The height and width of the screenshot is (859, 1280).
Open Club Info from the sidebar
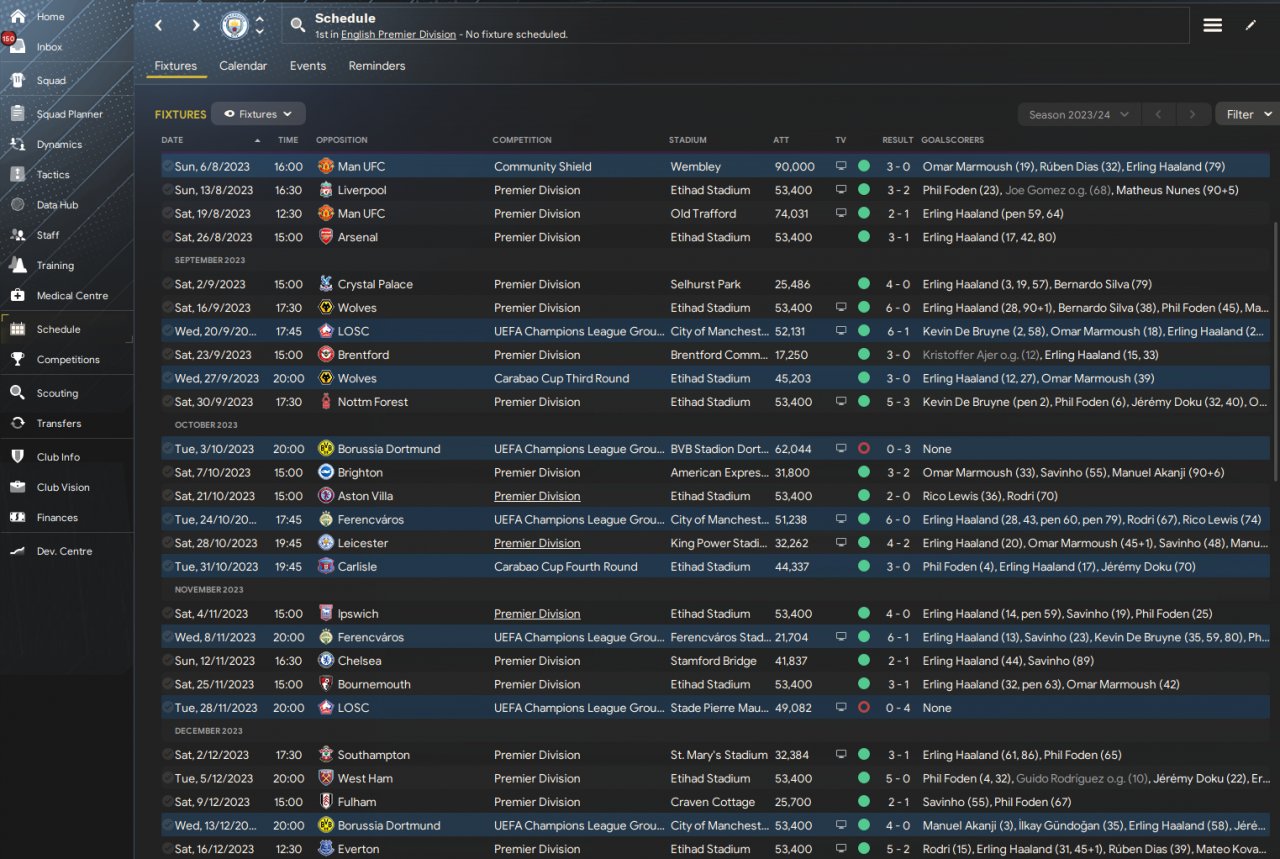coord(58,457)
